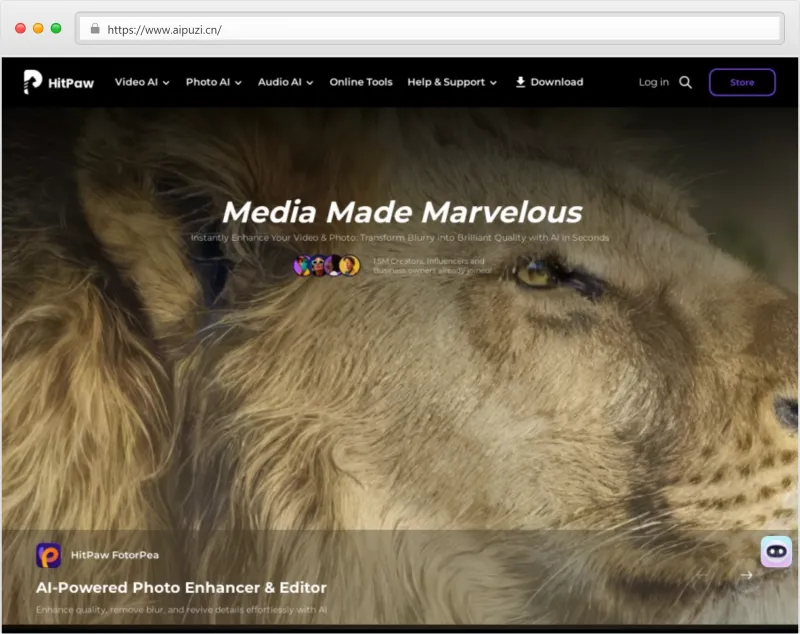Open the Online Tools menu item

pyautogui.click(x=361, y=82)
